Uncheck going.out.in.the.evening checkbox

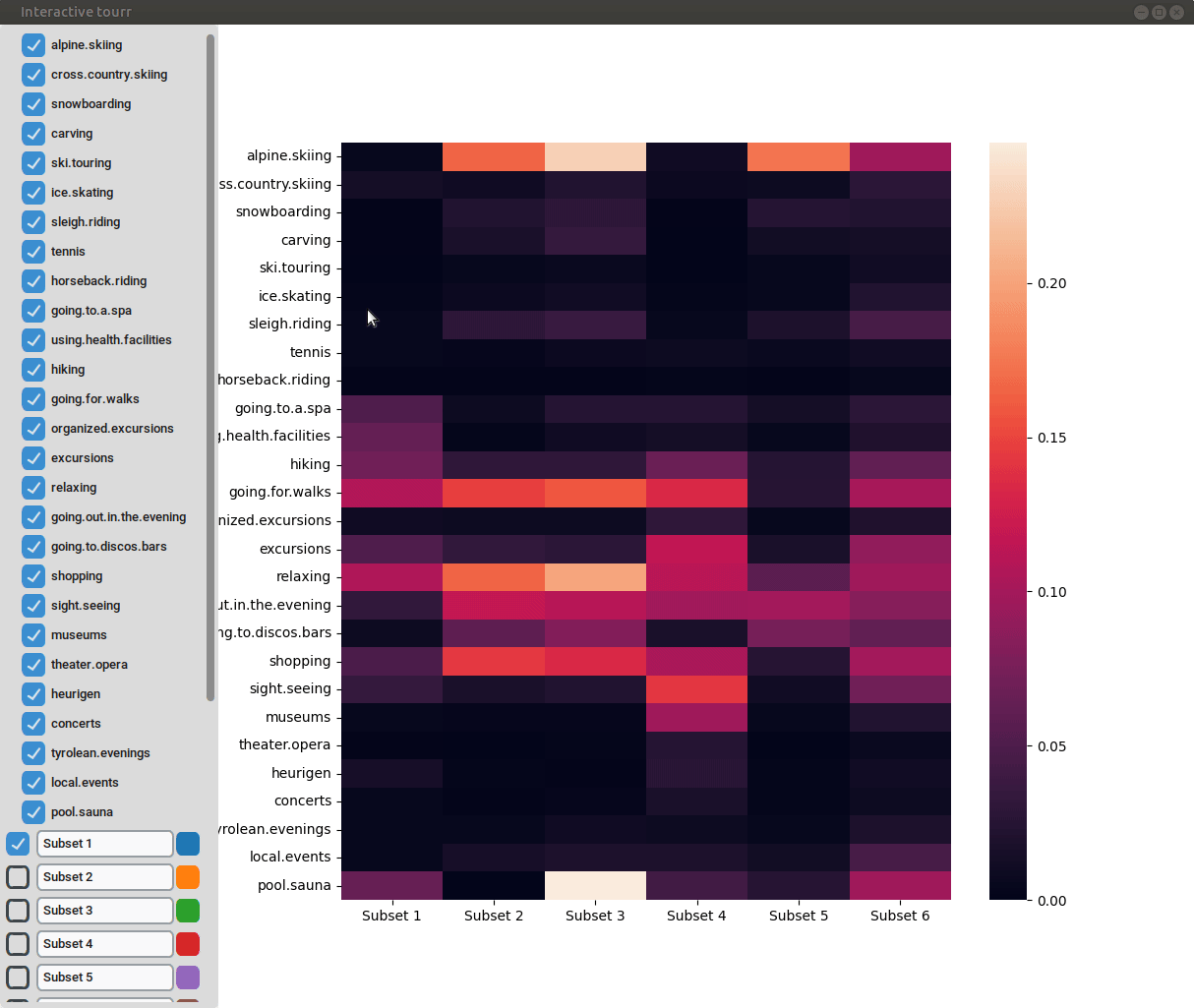point(33,517)
